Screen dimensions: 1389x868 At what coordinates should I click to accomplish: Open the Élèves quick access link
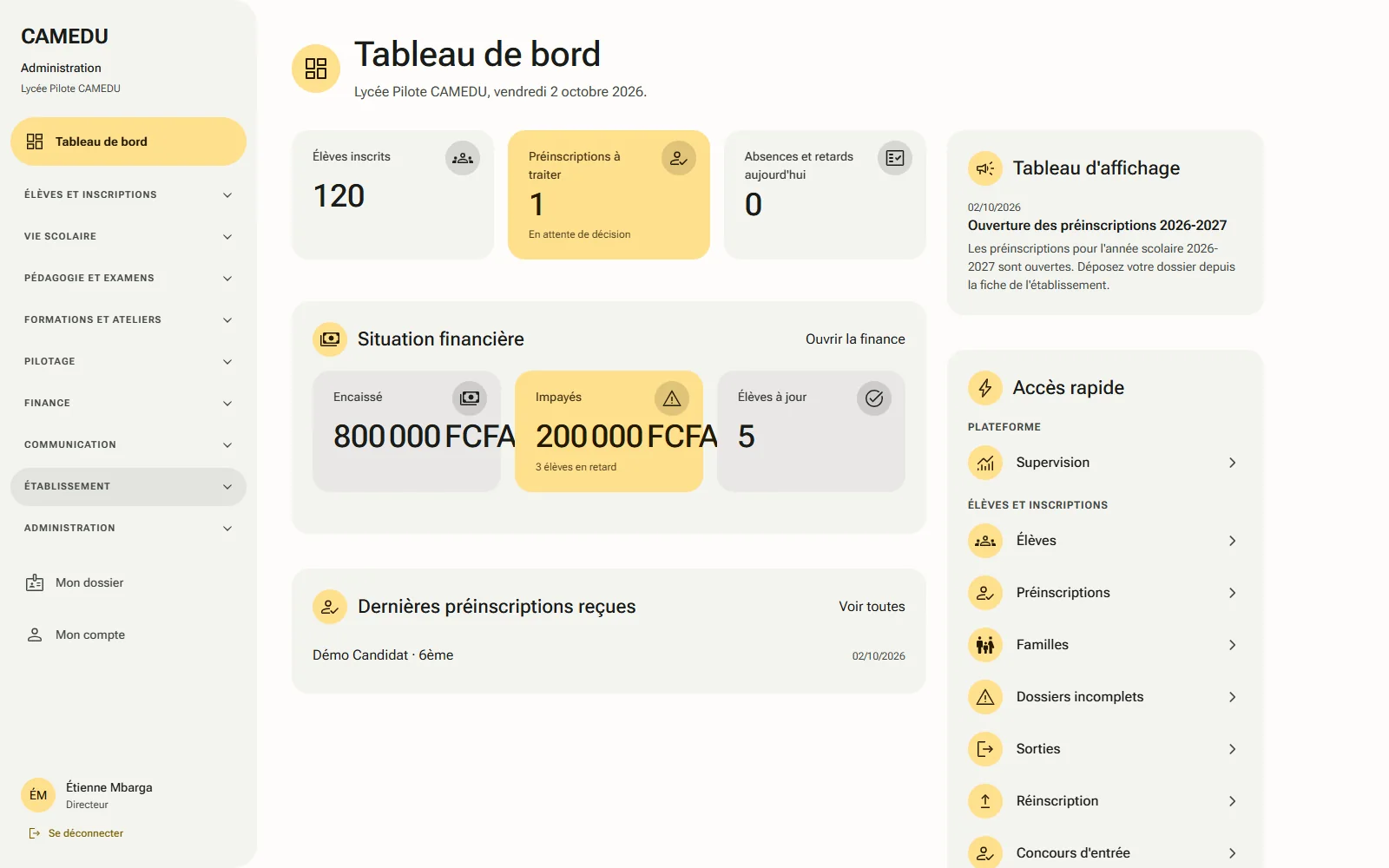point(1105,541)
